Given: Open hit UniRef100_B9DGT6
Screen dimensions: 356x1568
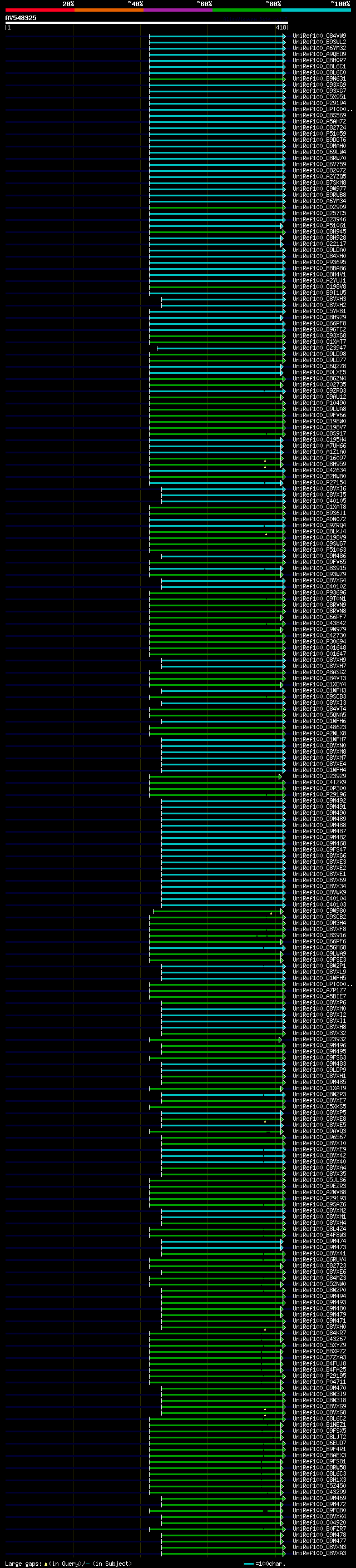Looking at the screenshot, I should pyautogui.click(x=319, y=140).
